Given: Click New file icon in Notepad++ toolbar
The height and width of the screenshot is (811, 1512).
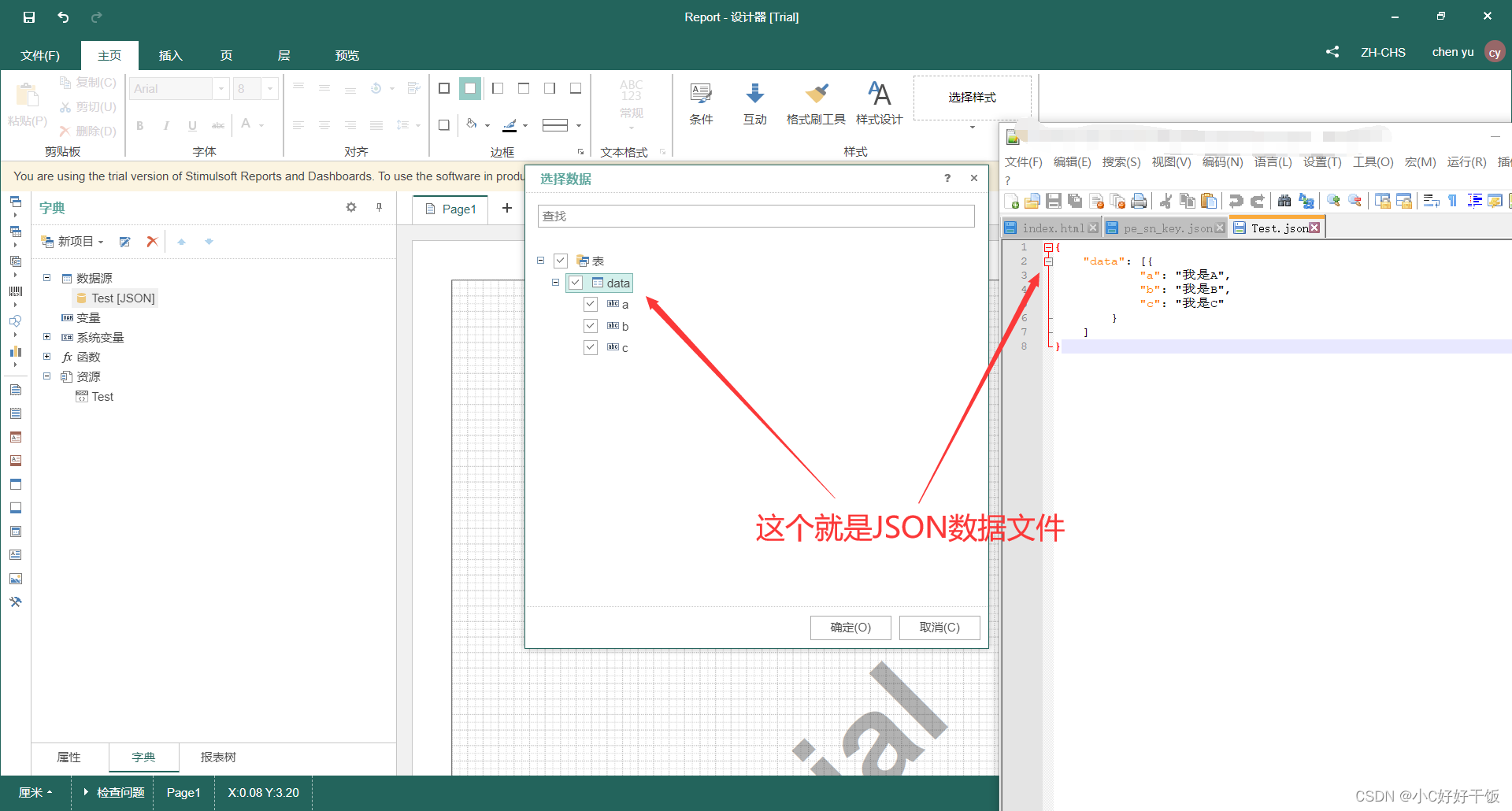Looking at the screenshot, I should (x=1012, y=202).
